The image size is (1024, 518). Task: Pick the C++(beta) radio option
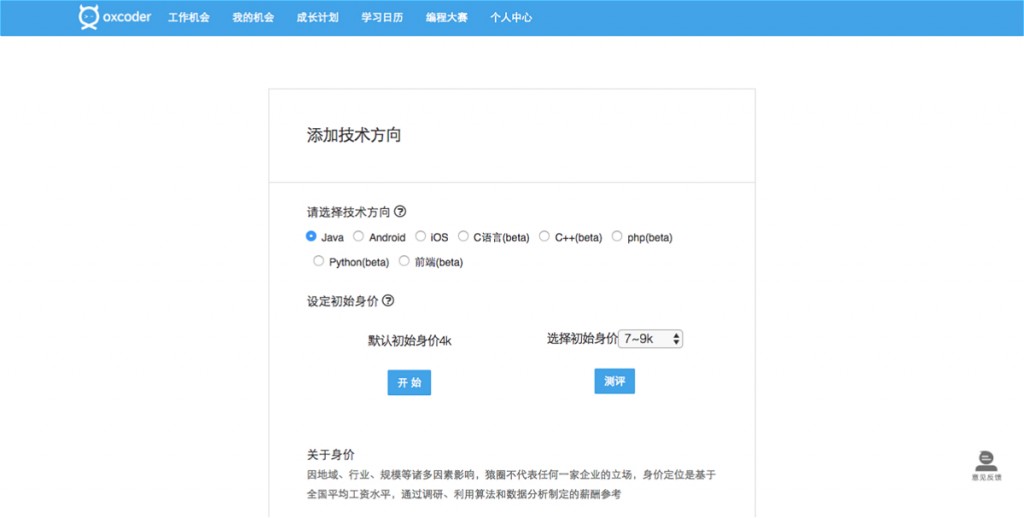(x=544, y=237)
